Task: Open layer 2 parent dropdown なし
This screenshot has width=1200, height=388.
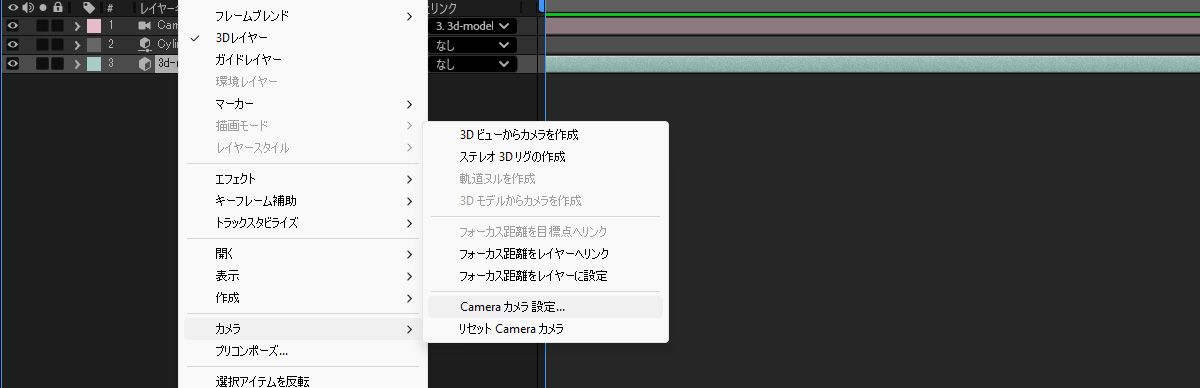Action: click(x=472, y=44)
